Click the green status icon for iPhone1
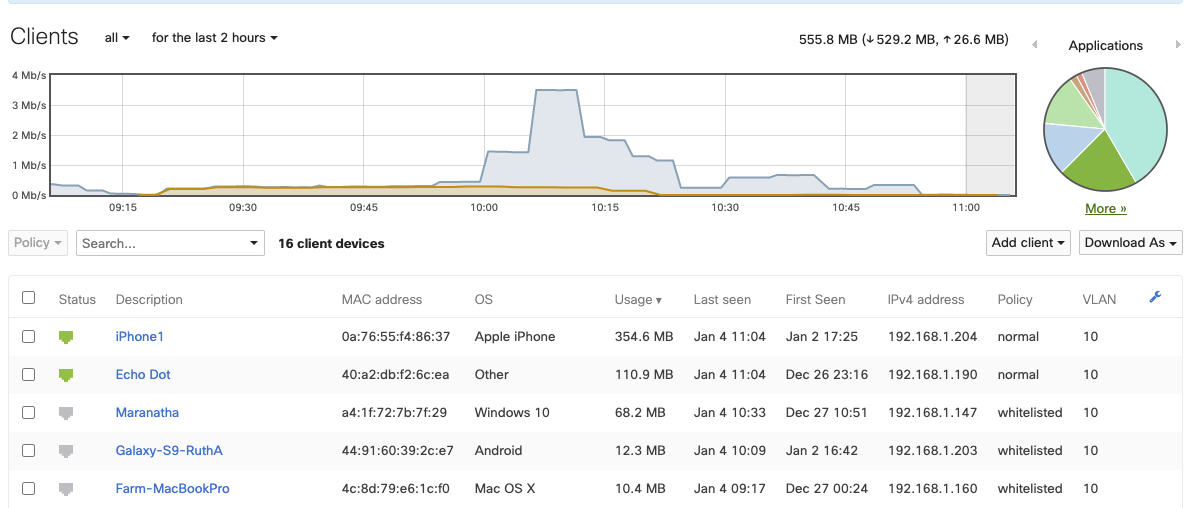Viewport: 1188px width, 508px height. click(x=67, y=337)
